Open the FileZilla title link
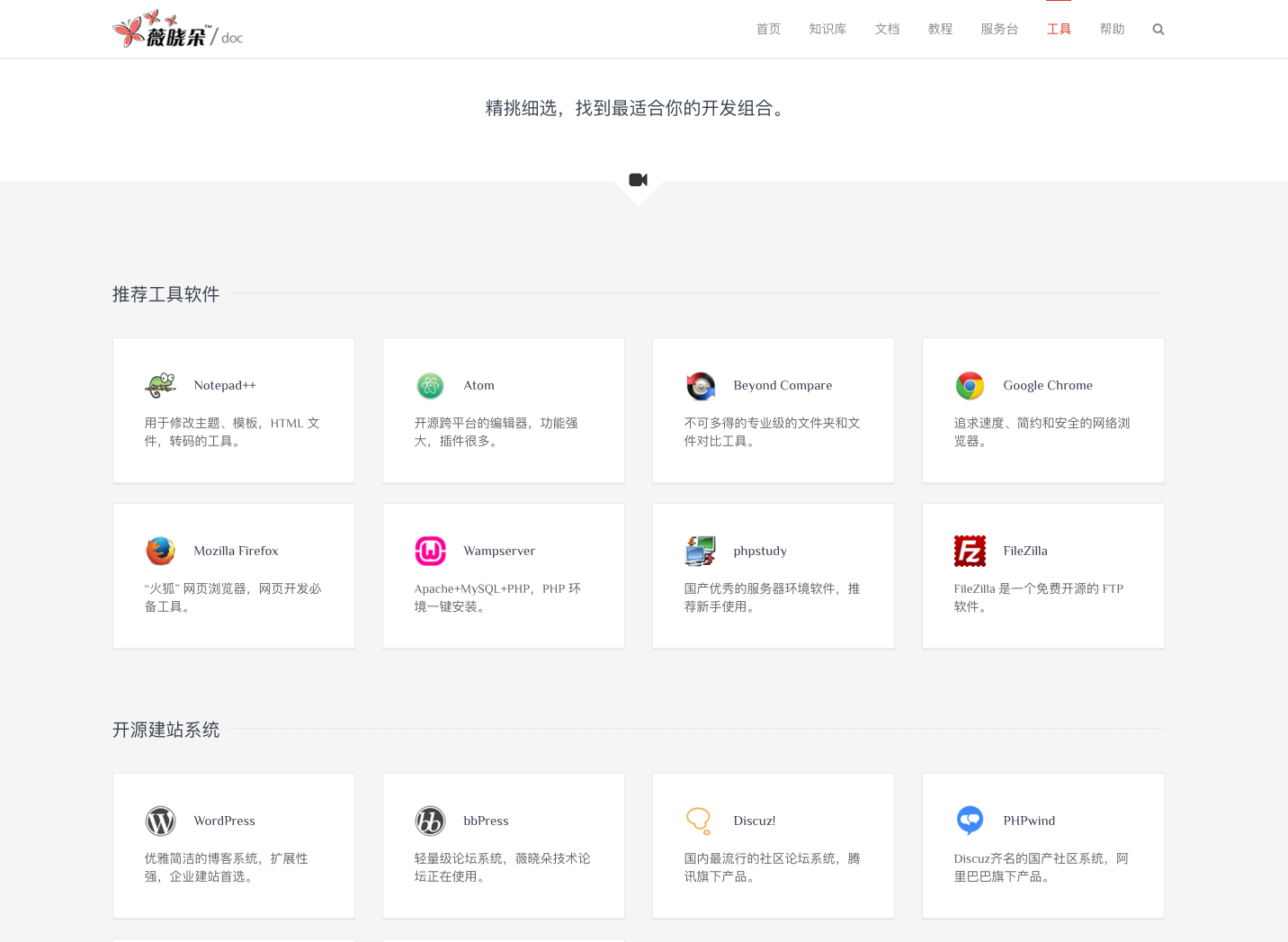 (x=1025, y=551)
